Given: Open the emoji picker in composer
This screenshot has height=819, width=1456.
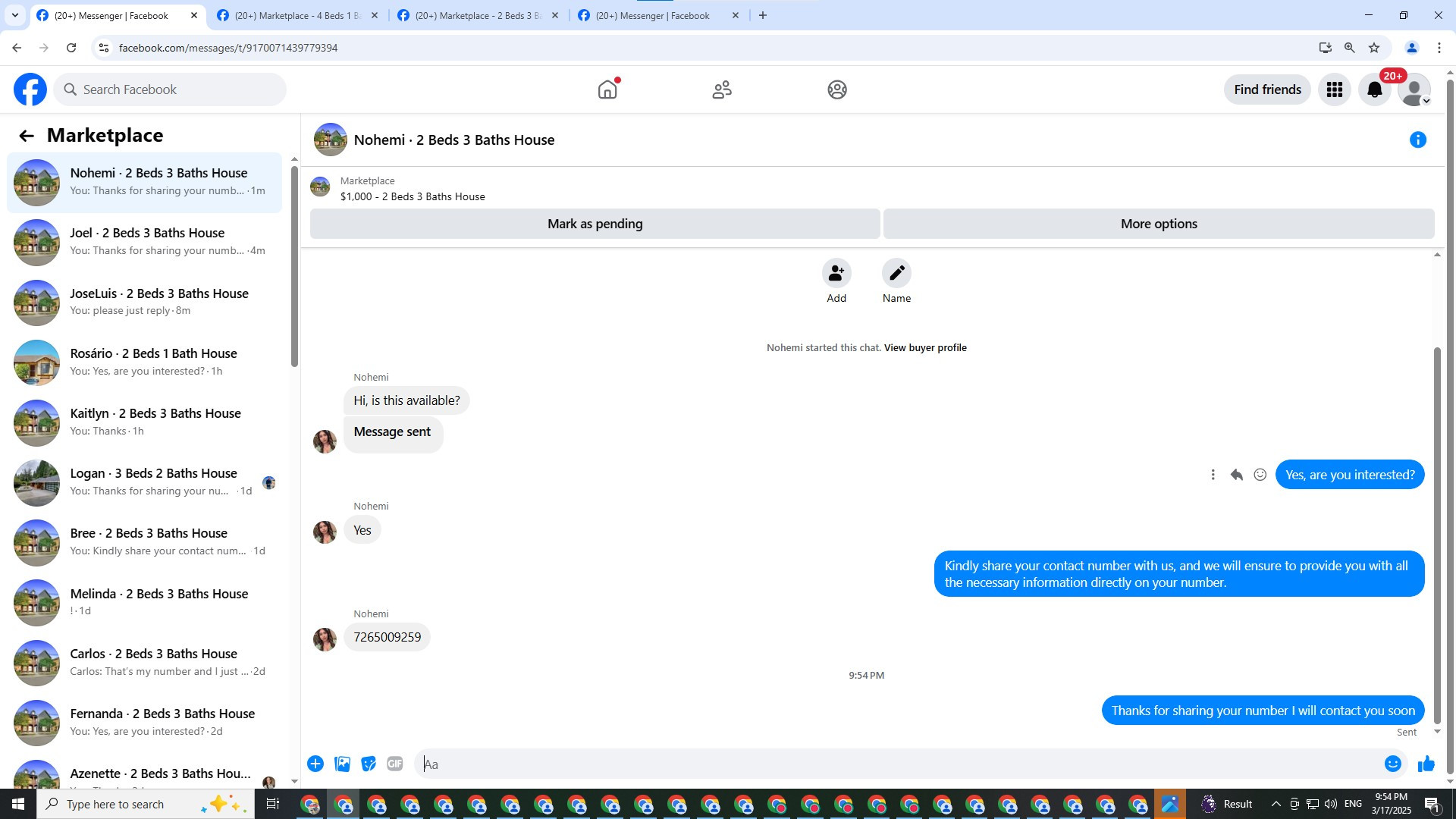Looking at the screenshot, I should 1393,764.
